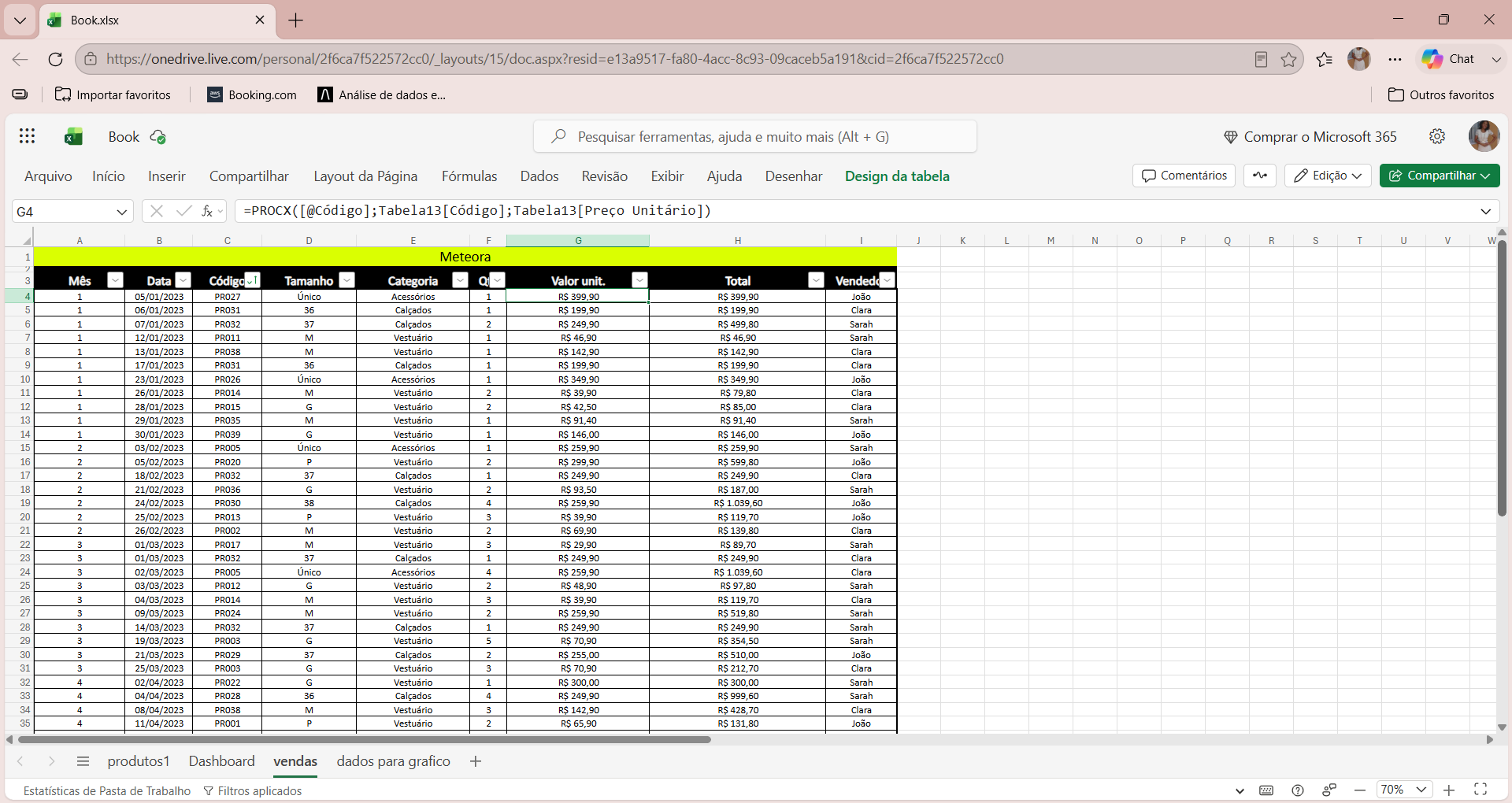Viewport: 1512px width, 803px height.
Task: Add a new sheet with plus icon
Action: [x=476, y=761]
